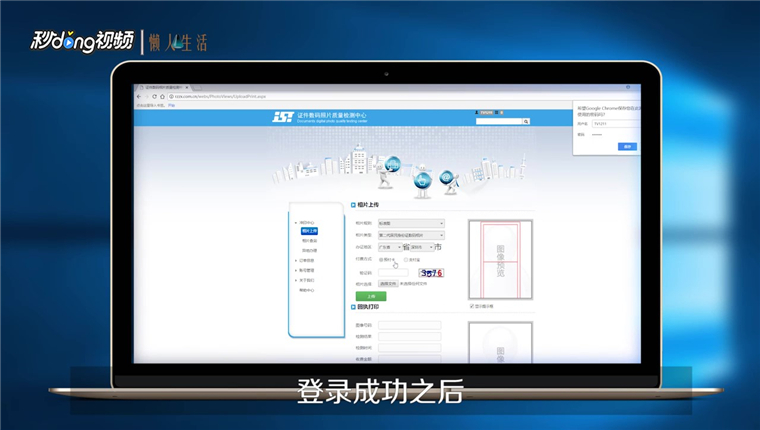Click the username field in Chrome popup
Image resolution: width=760 pixels, height=430 pixels.
(x=616, y=124)
